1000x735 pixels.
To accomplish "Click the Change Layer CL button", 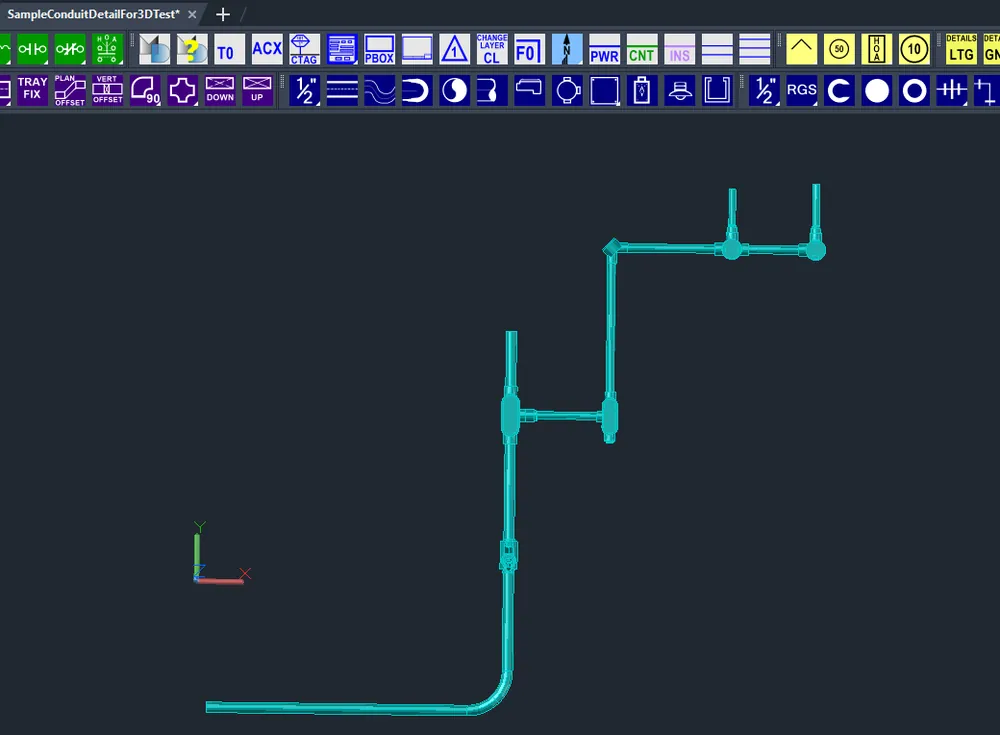I will pyautogui.click(x=492, y=49).
